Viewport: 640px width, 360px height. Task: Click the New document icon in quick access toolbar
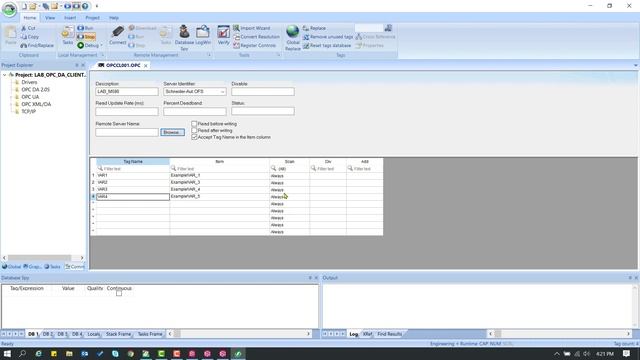click(x=24, y=6)
